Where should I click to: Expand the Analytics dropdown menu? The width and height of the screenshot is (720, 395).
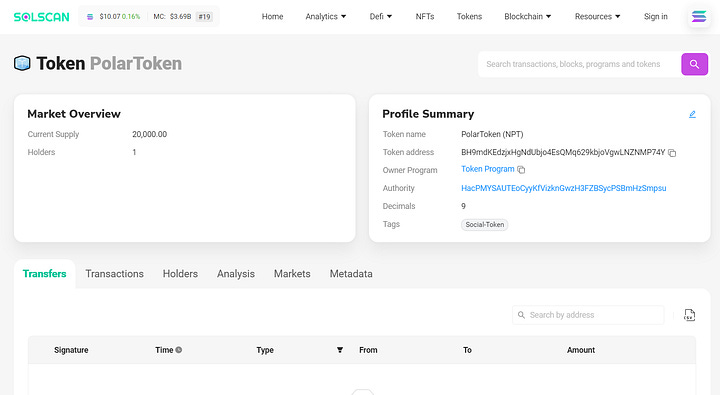coord(326,17)
